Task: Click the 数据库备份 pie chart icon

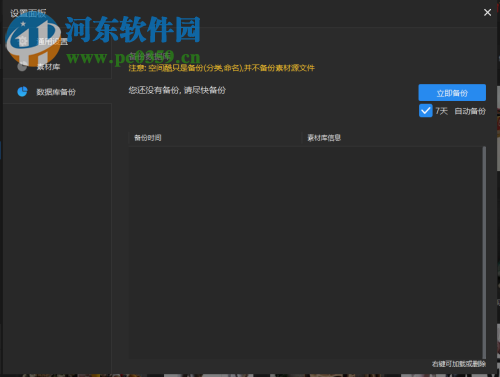Action: tap(22, 92)
